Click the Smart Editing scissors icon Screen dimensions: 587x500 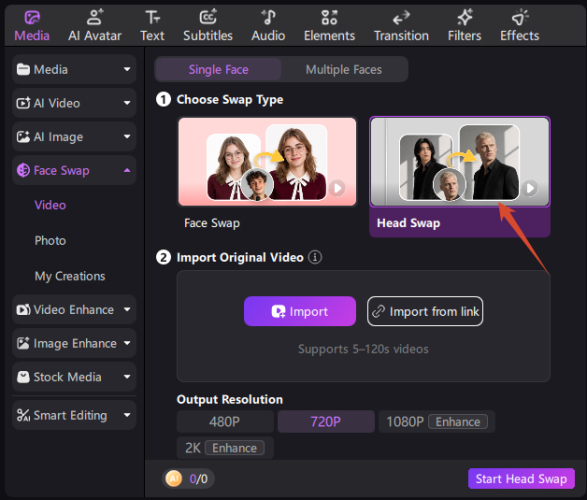point(23,415)
